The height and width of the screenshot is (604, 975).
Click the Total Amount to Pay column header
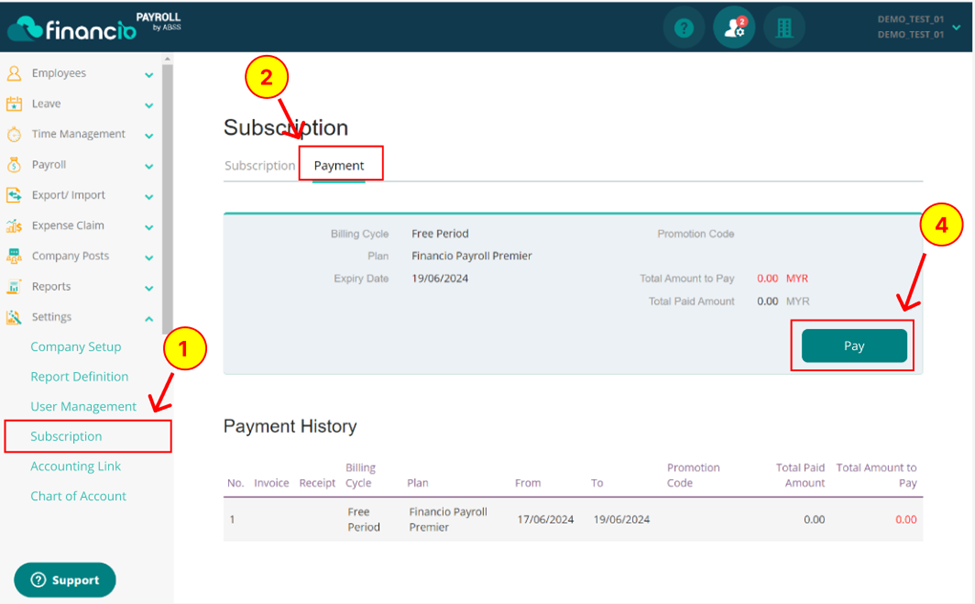click(876, 475)
